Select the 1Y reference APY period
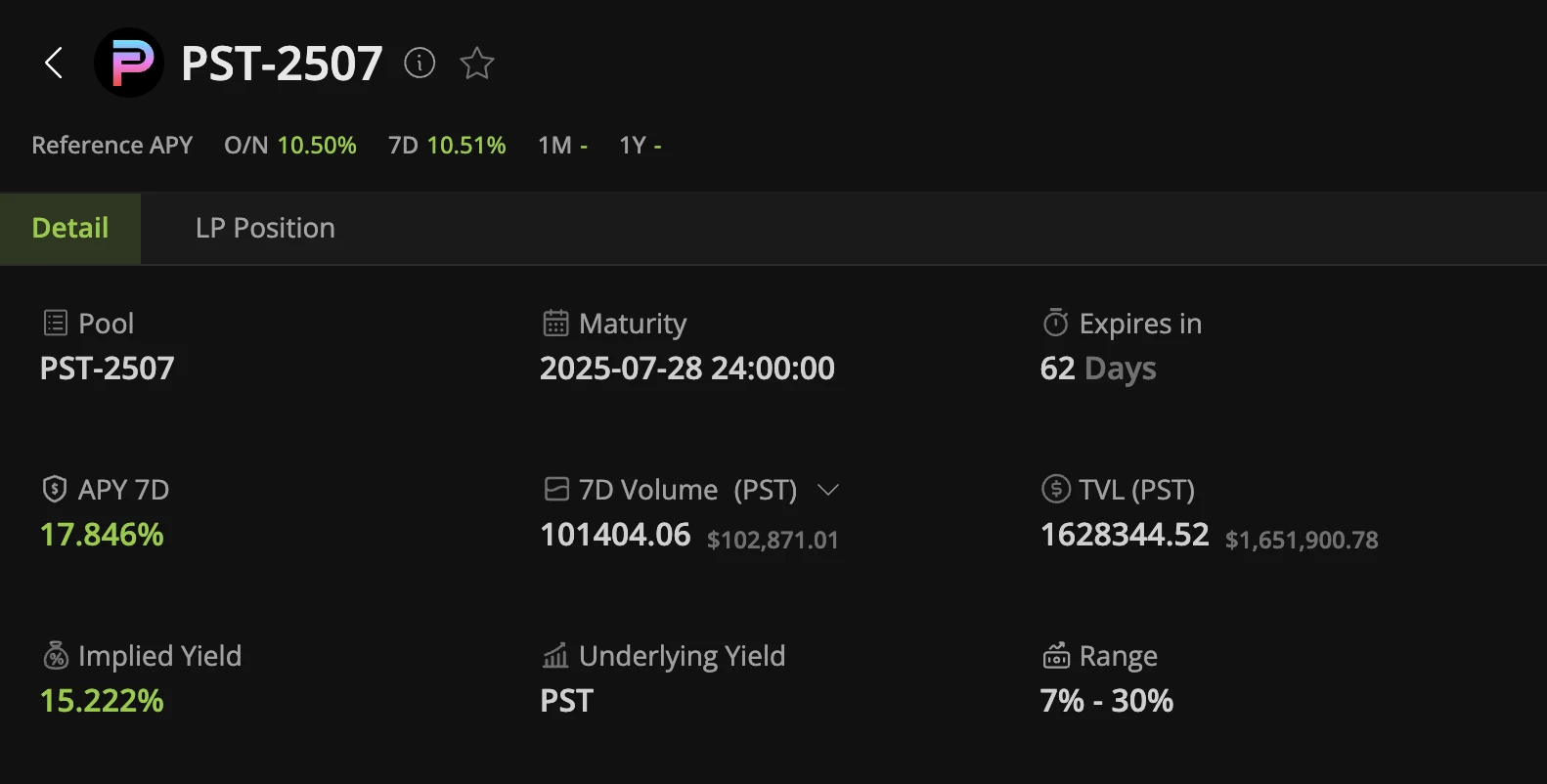This screenshot has width=1547, height=784. tap(641, 146)
